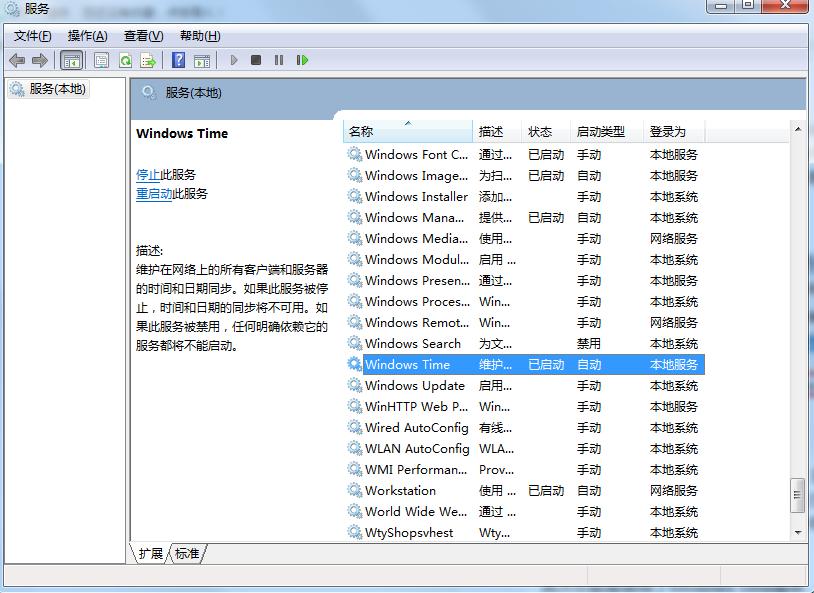Image resolution: width=814 pixels, height=593 pixels.
Task: Click the Forward arrow toolbar icon
Action: pos(39,60)
